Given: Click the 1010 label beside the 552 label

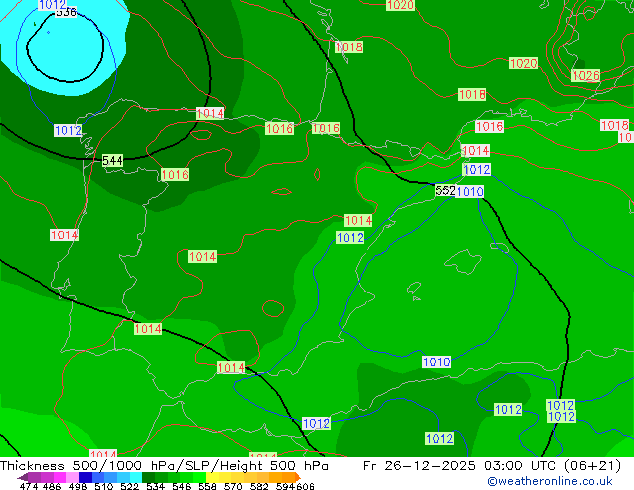Looking at the screenshot, I should click(x=470, y=191).
